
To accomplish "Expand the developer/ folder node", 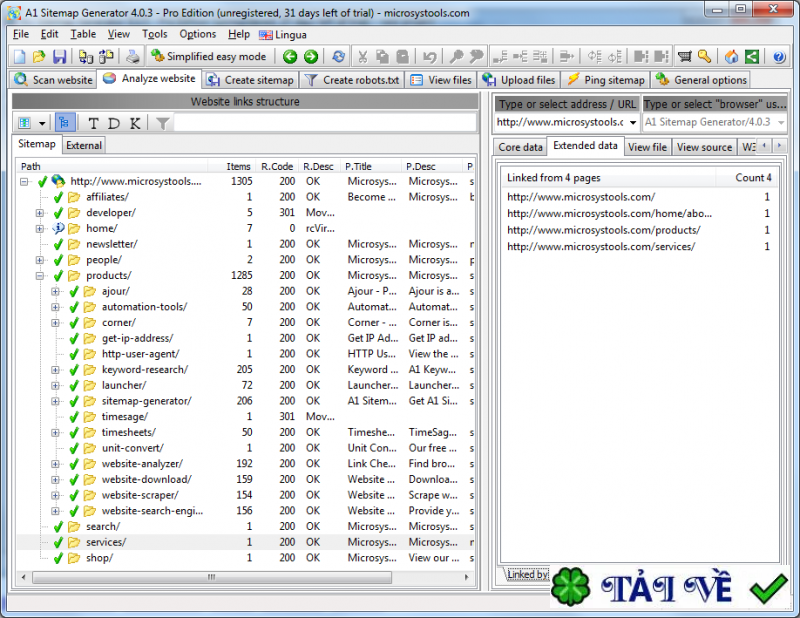I will pos(40,213).
